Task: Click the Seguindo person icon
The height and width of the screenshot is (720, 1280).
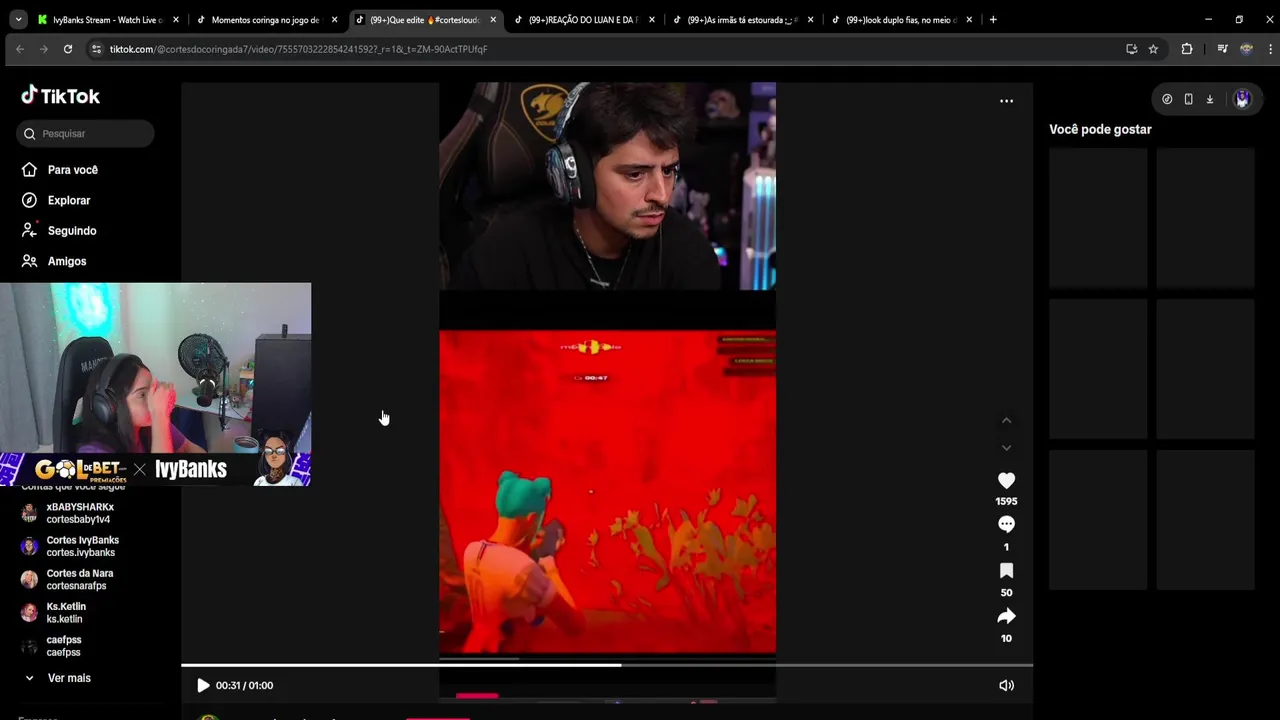Action: click(x=29, y=230)
